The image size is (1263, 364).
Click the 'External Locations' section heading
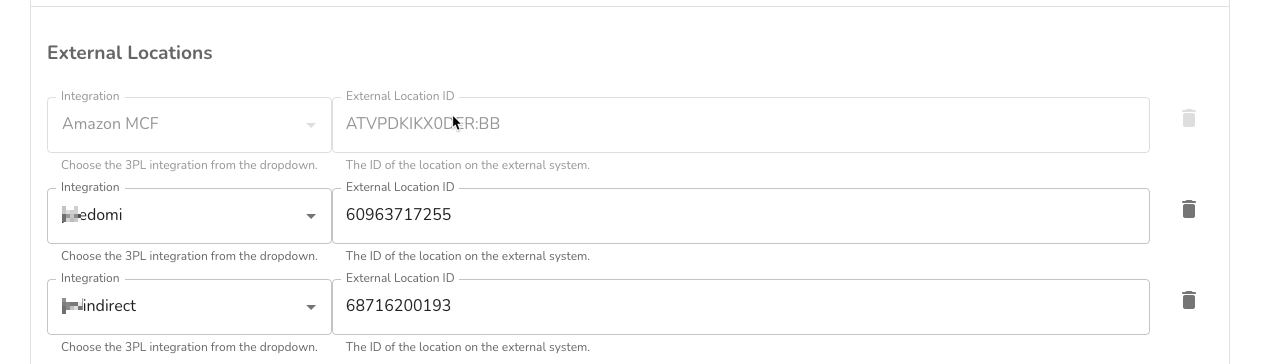click(130, 53)
